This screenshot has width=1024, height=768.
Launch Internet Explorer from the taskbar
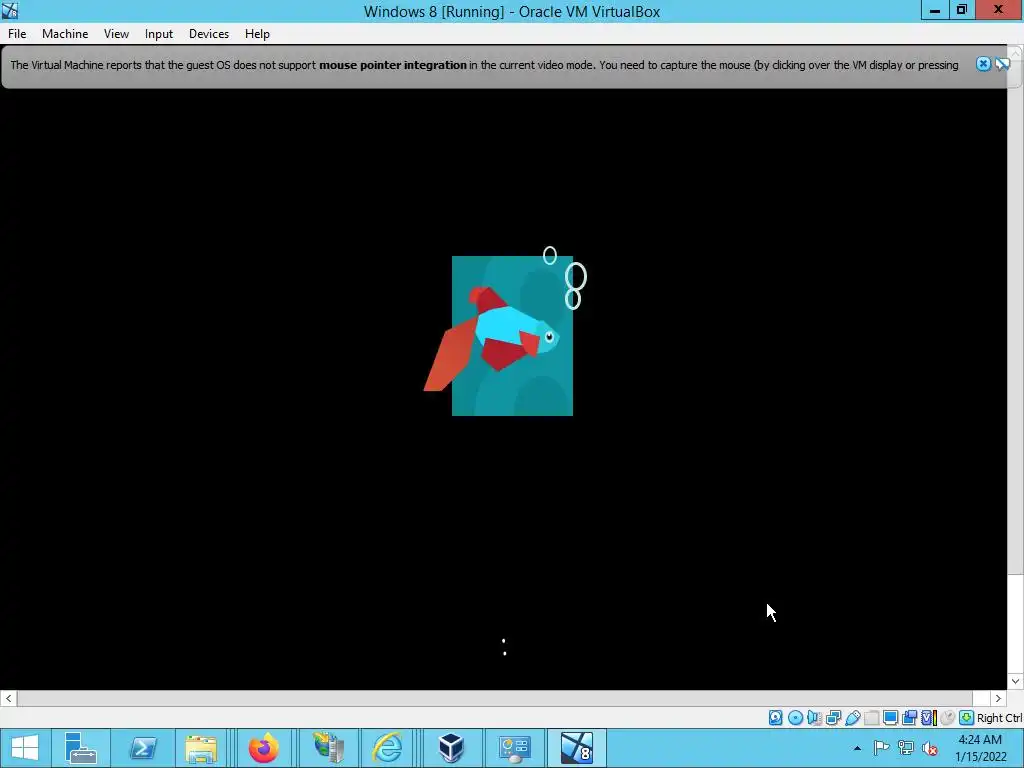click(387, 748)
